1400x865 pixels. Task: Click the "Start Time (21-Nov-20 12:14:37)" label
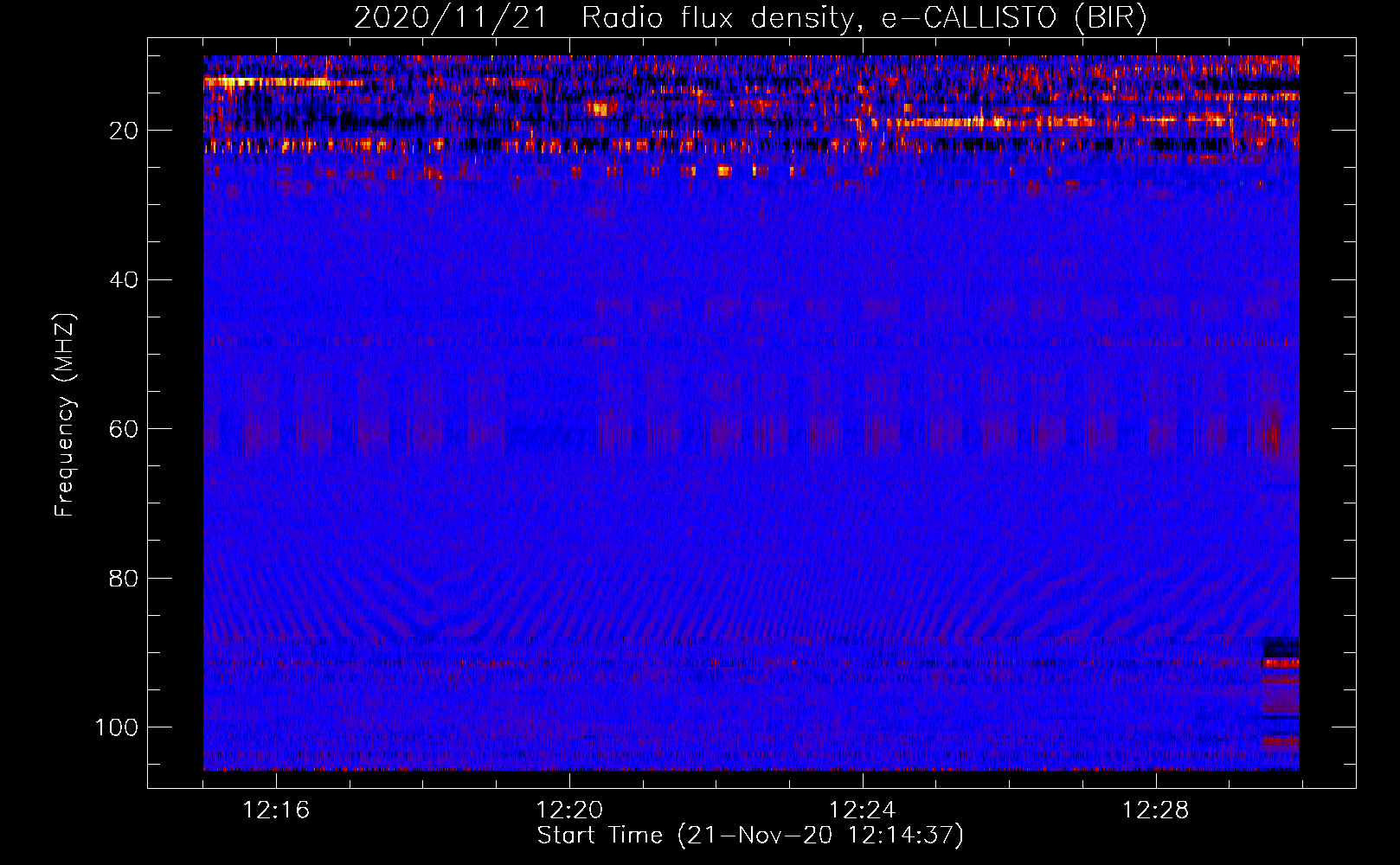click(x=750, y=836)
